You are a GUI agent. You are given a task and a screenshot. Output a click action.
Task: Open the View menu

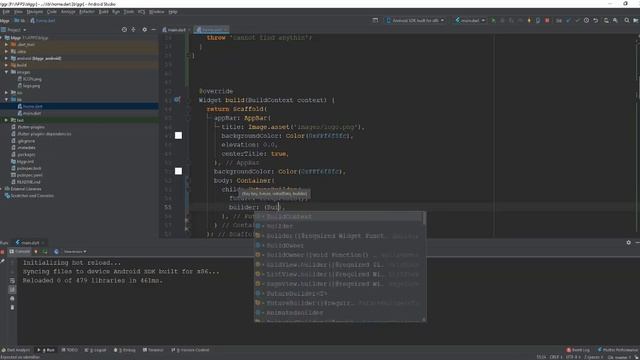click(18, 12)
